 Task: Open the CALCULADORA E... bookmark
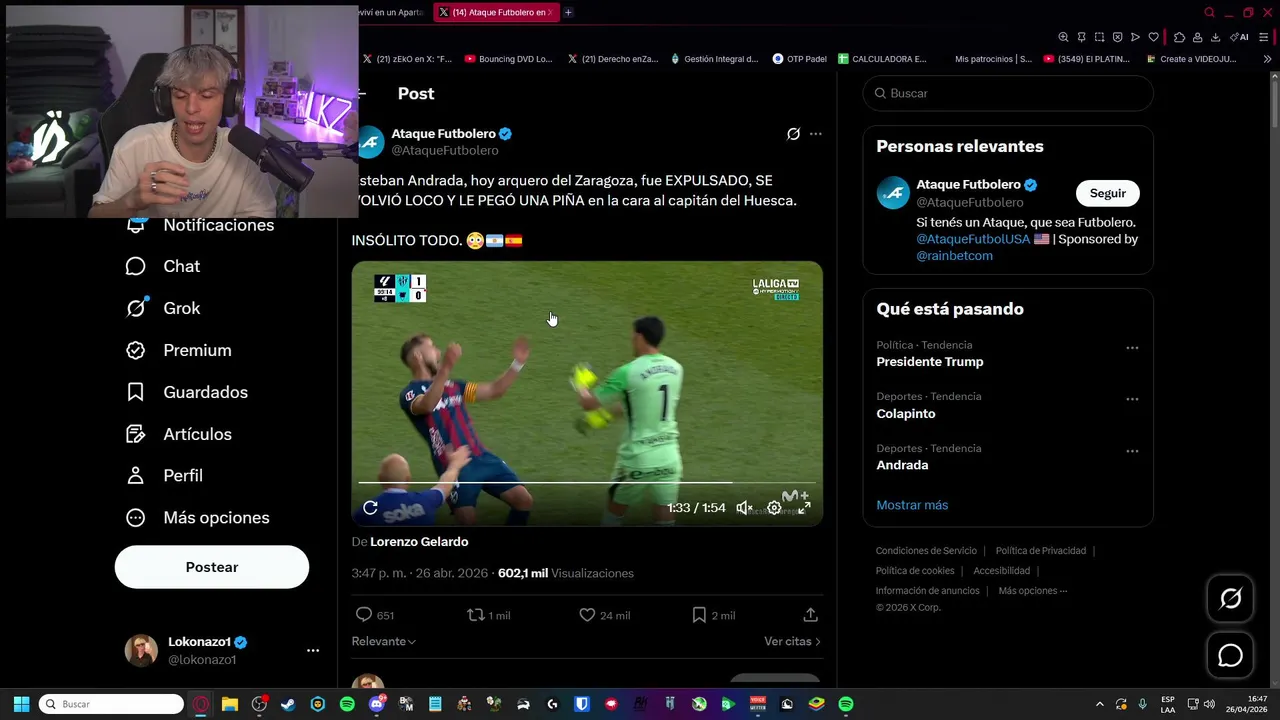[x=883, y=59]
